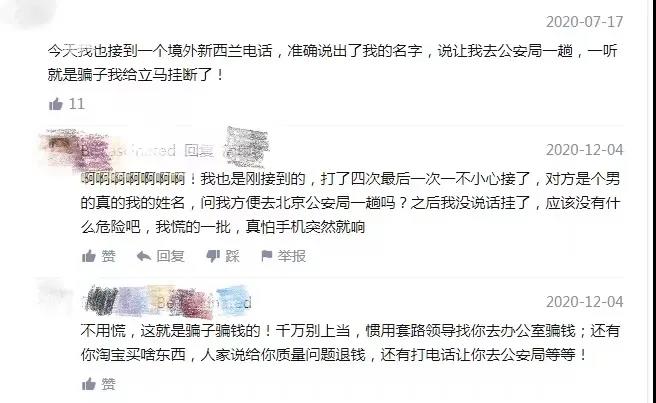Click 回复 reply text button
The width and height of the screenshot is (656, 403).
170,256
